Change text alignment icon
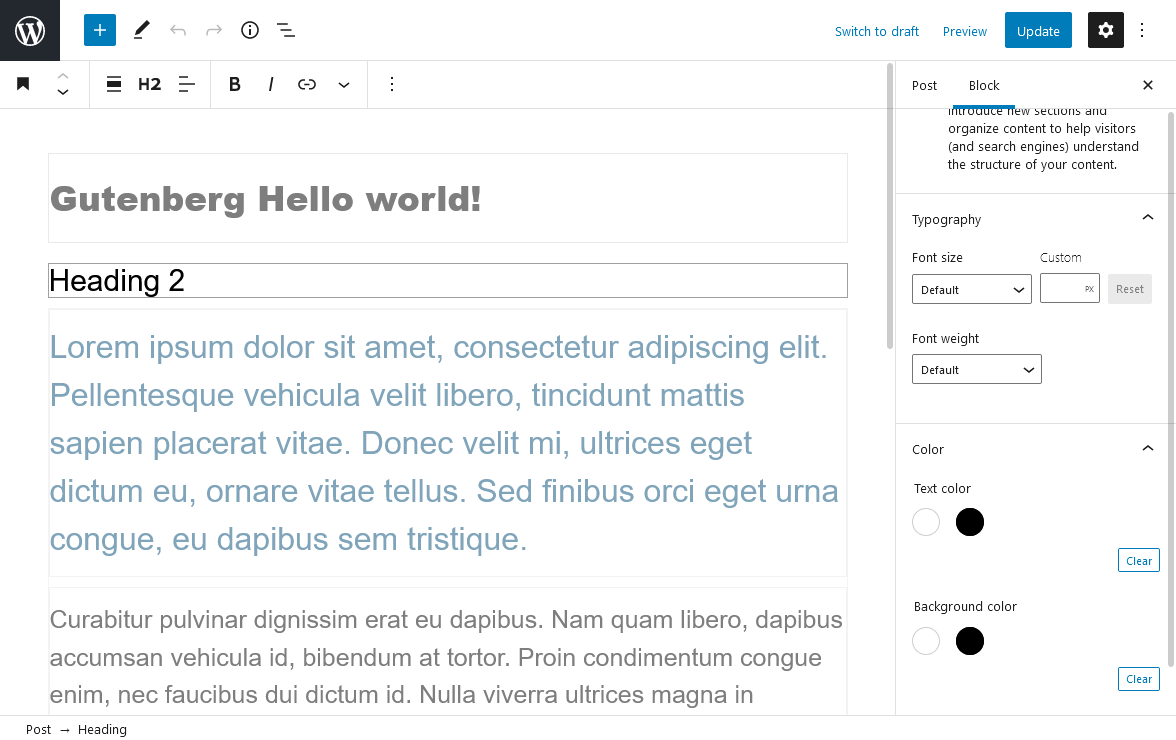Viewport: 1176px width, 740px height. pyautogui.click(x=186, y=84)
